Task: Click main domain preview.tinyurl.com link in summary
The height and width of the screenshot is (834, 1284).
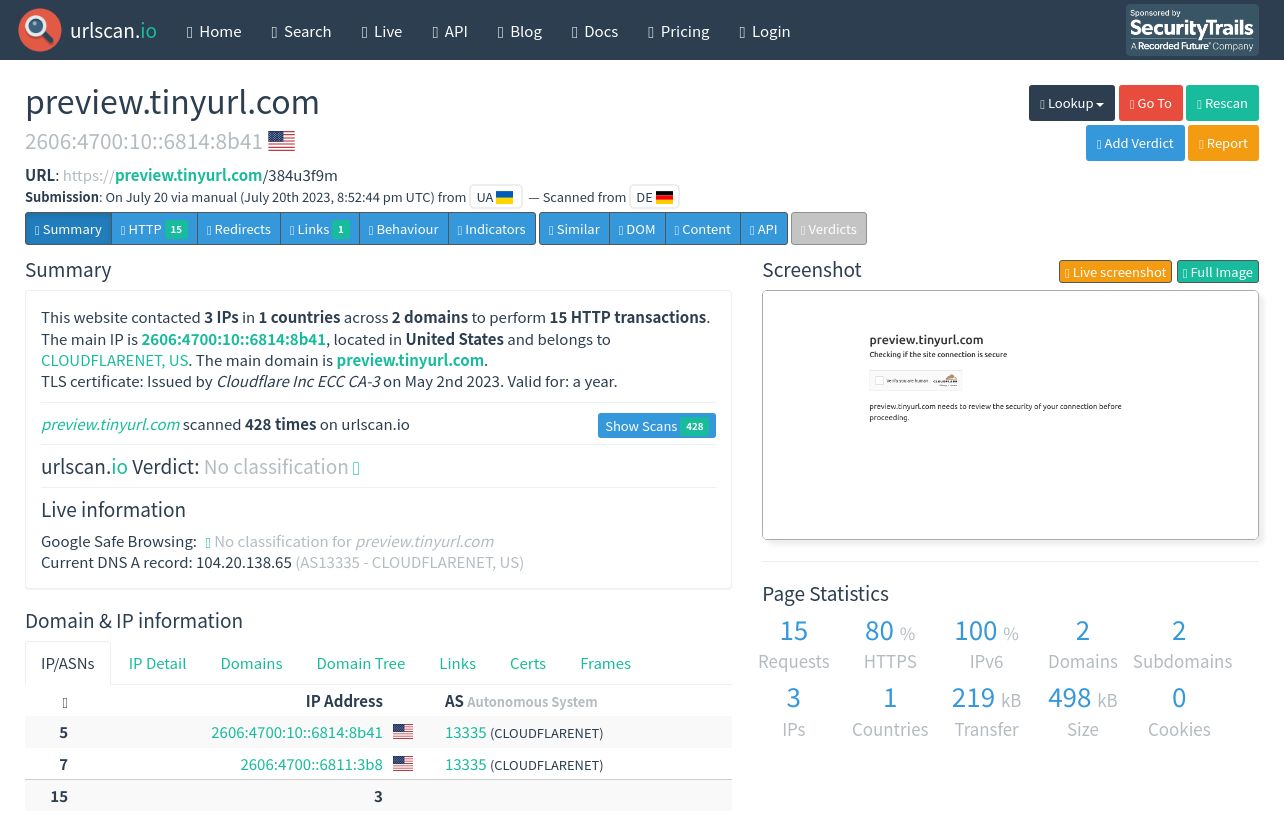Action: tap(410, 360)
